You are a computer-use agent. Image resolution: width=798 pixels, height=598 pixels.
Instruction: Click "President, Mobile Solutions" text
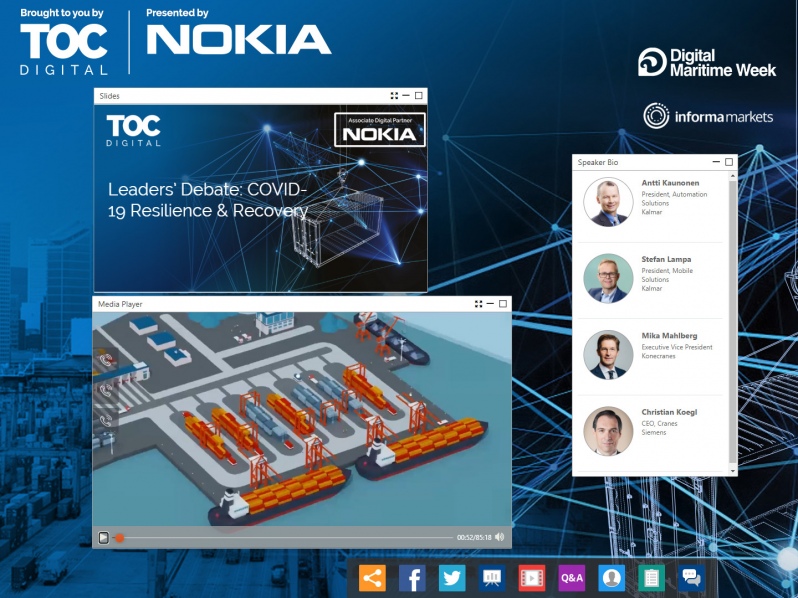coord(667,275)
